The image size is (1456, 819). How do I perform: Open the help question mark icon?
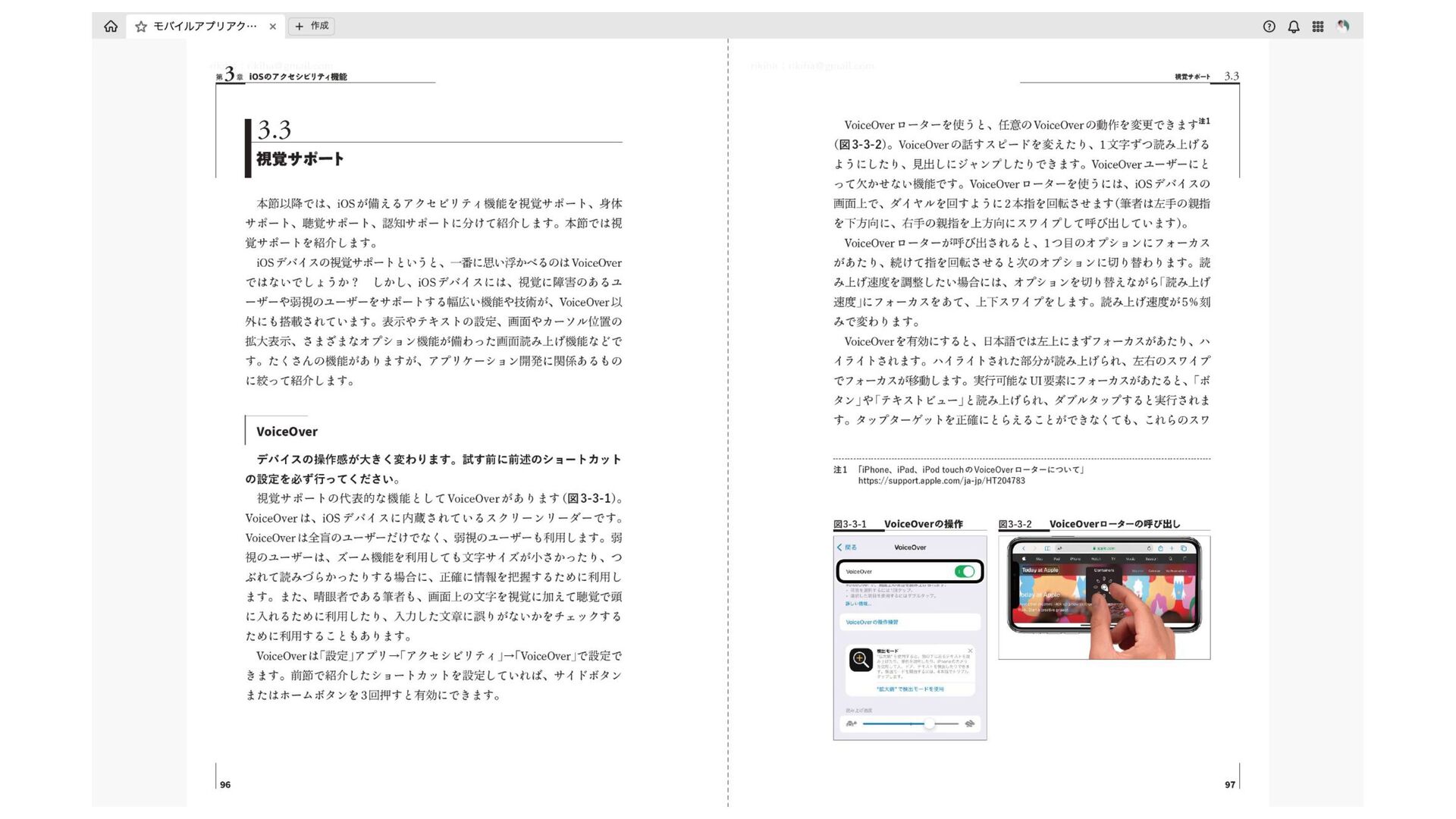click(x=1269, y=27)
